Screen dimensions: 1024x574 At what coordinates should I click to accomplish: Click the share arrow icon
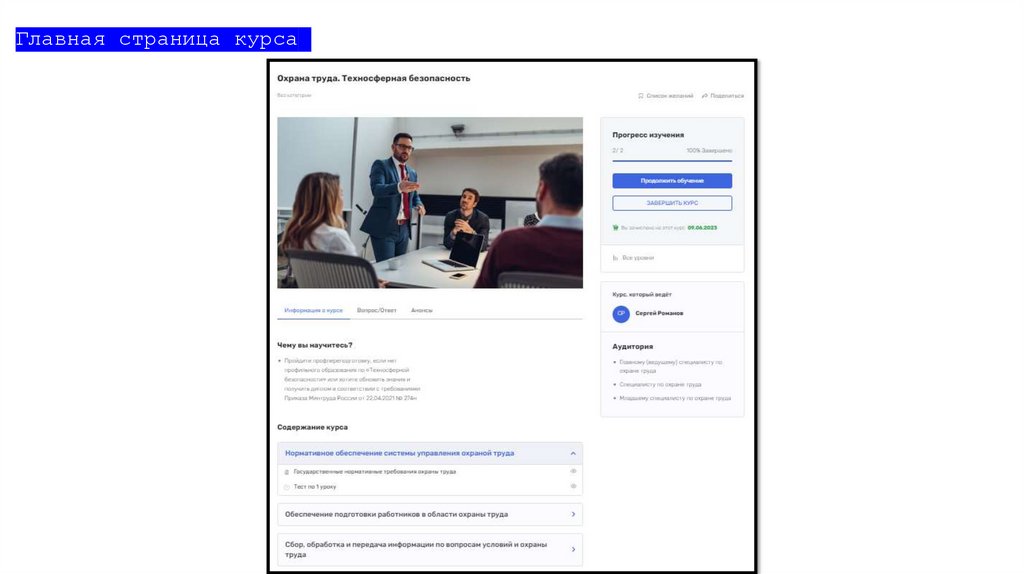pyautogui.click(x=705, y=96)
